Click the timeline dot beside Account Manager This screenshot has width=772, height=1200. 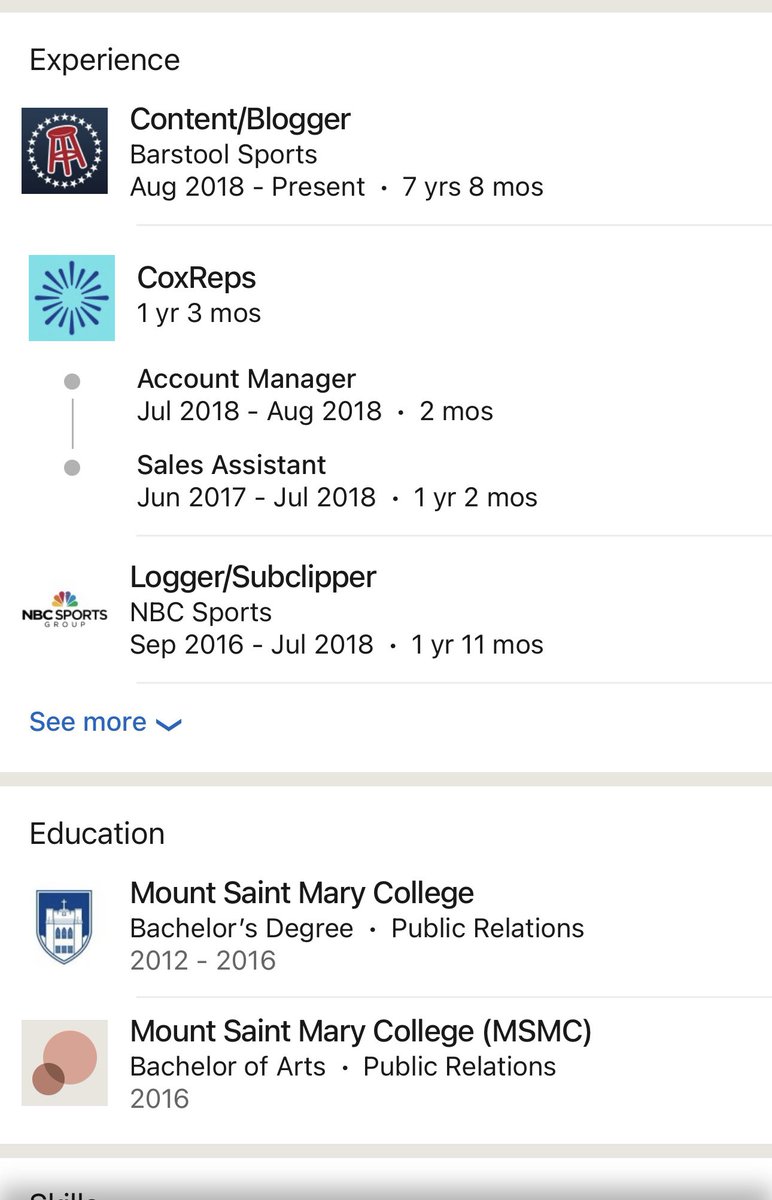point(72,381)
